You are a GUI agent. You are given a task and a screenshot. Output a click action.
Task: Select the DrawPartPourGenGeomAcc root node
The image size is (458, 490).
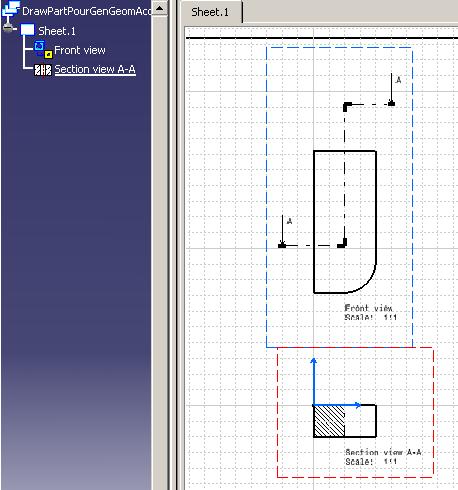pyautogui.click(x=86, y=11)
